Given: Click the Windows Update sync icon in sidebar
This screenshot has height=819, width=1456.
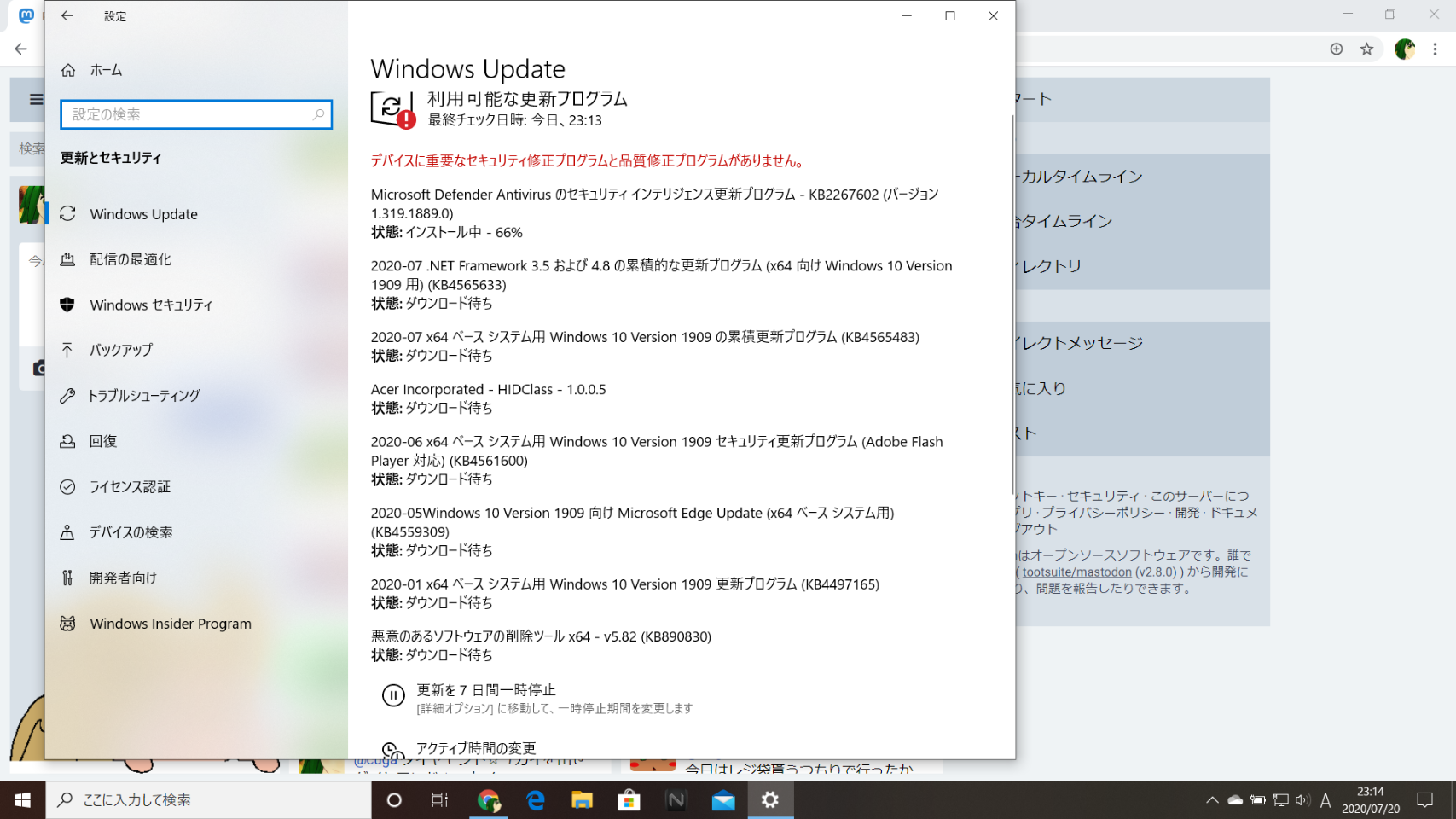Looking at the screenshot, I should pos(67,214).
